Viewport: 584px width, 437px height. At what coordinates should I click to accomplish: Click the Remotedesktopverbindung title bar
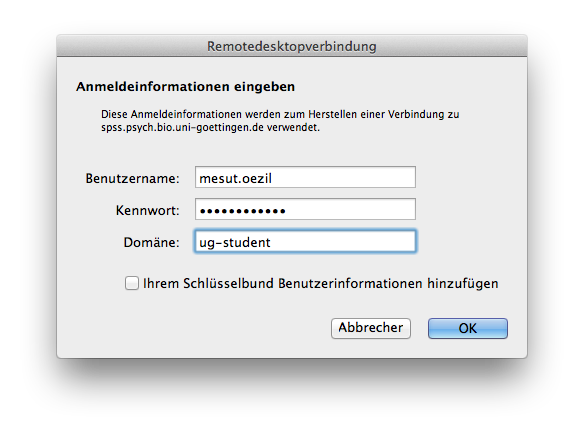292,46
